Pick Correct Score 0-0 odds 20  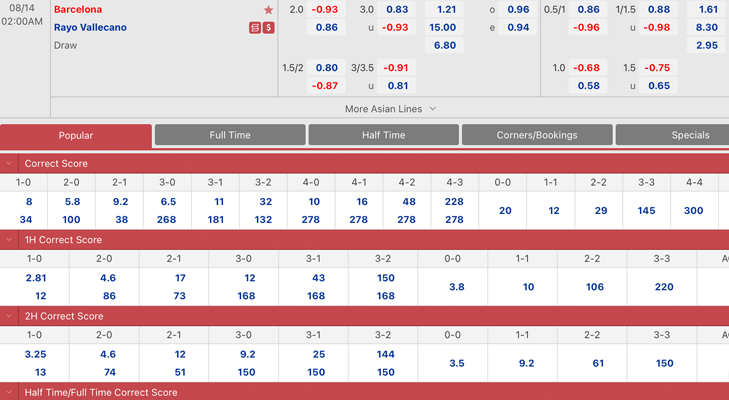coord(504,210)
